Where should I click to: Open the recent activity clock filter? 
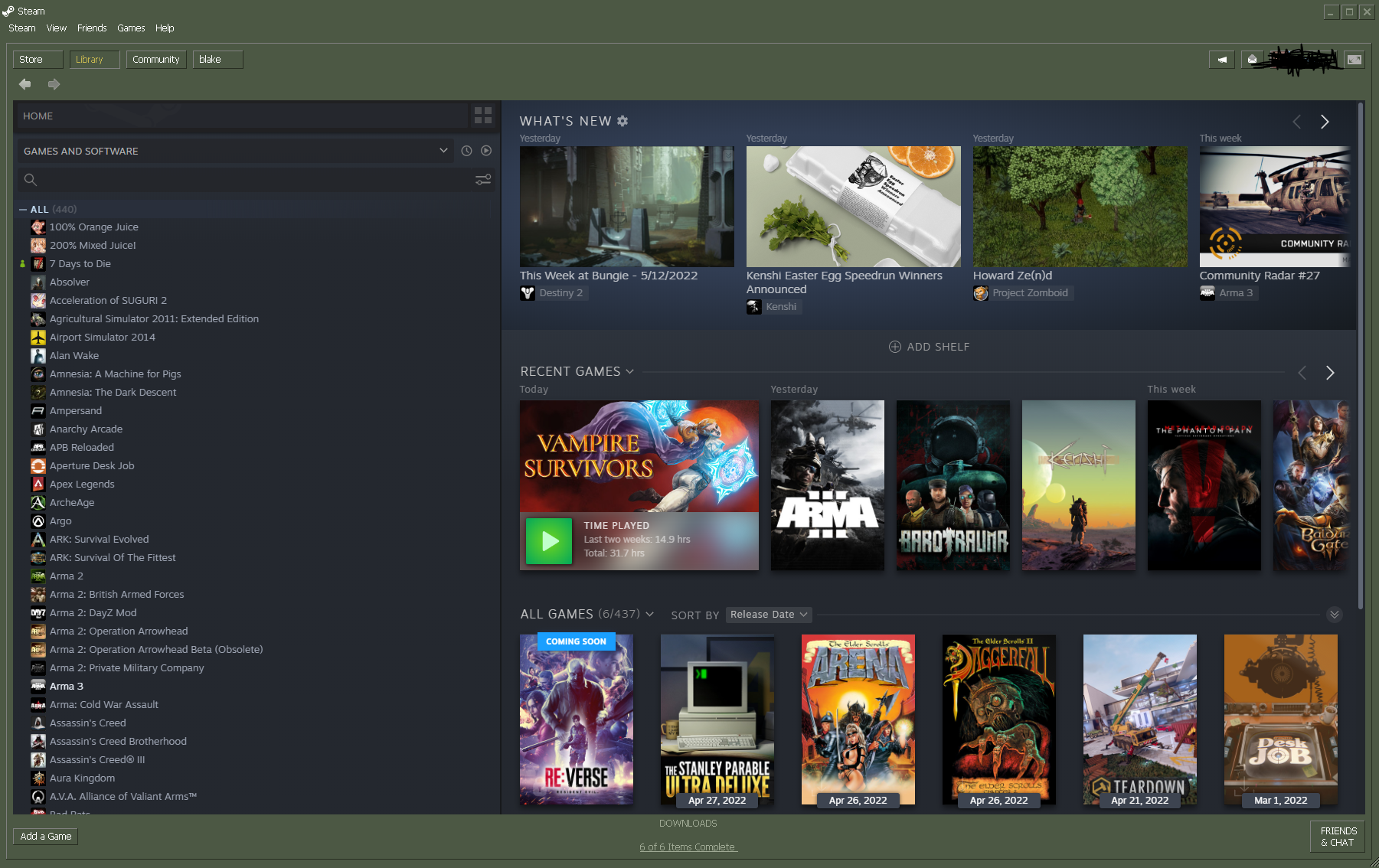(x=466, y=151)
